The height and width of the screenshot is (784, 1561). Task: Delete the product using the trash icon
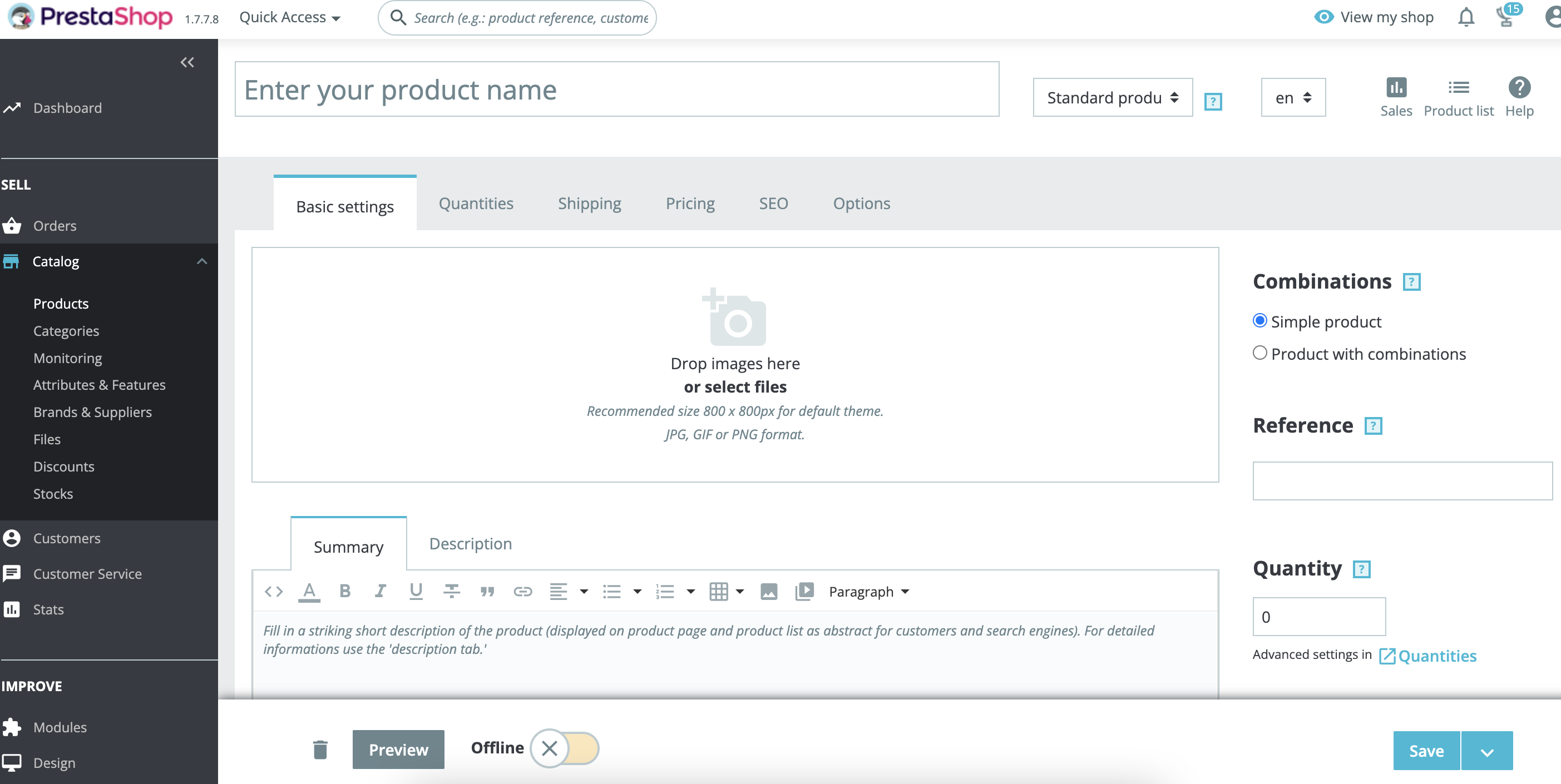click(320, 750)
